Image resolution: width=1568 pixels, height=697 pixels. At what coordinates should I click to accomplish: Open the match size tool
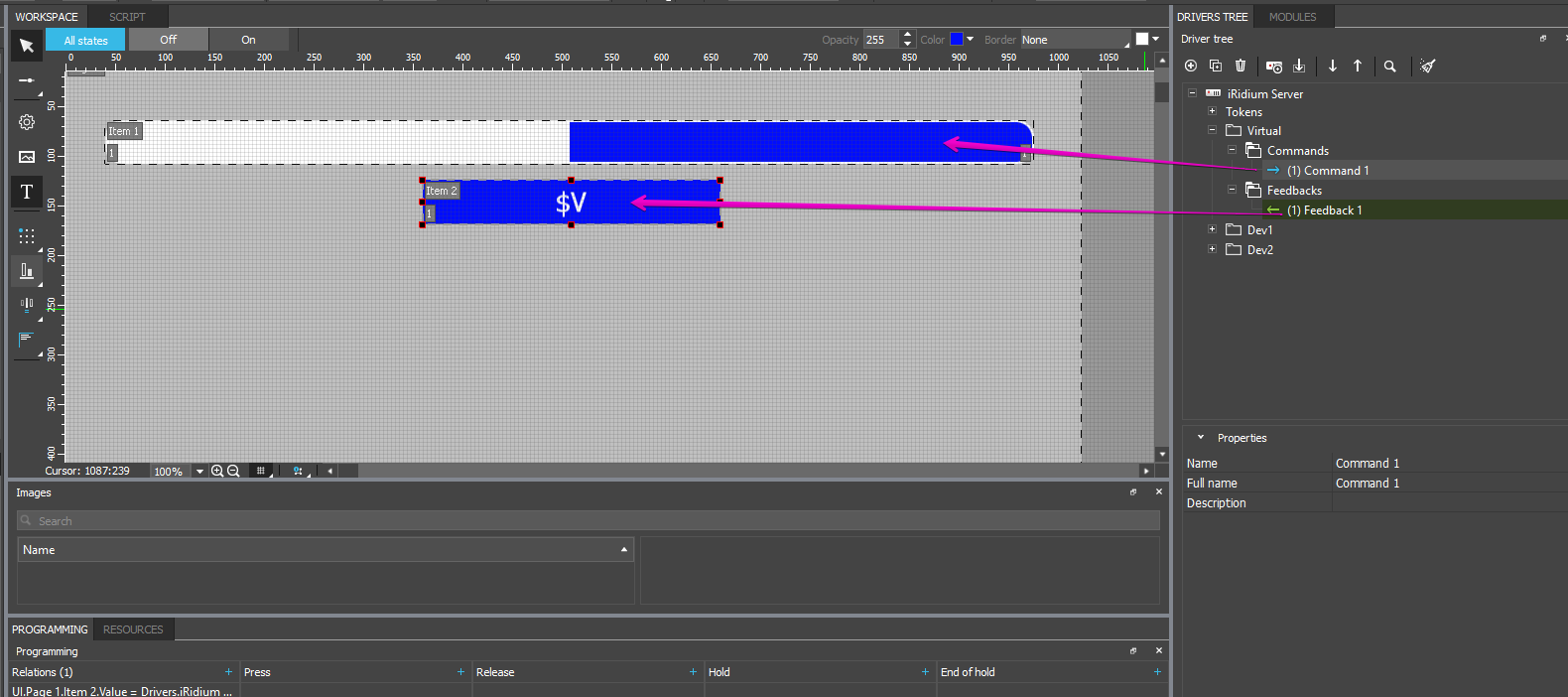coord(27,341)
